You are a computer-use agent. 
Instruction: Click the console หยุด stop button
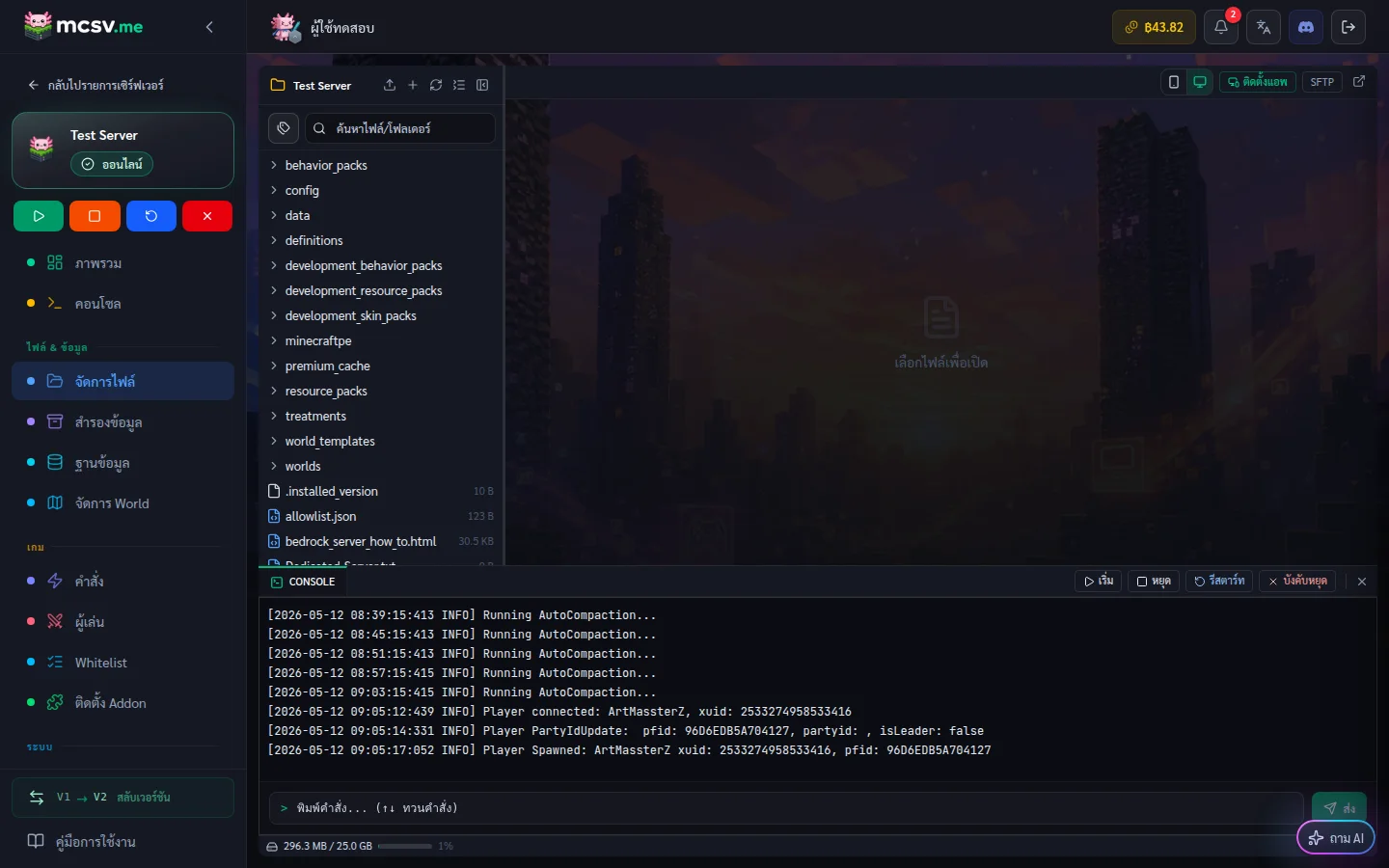(x=1154, y=582)
